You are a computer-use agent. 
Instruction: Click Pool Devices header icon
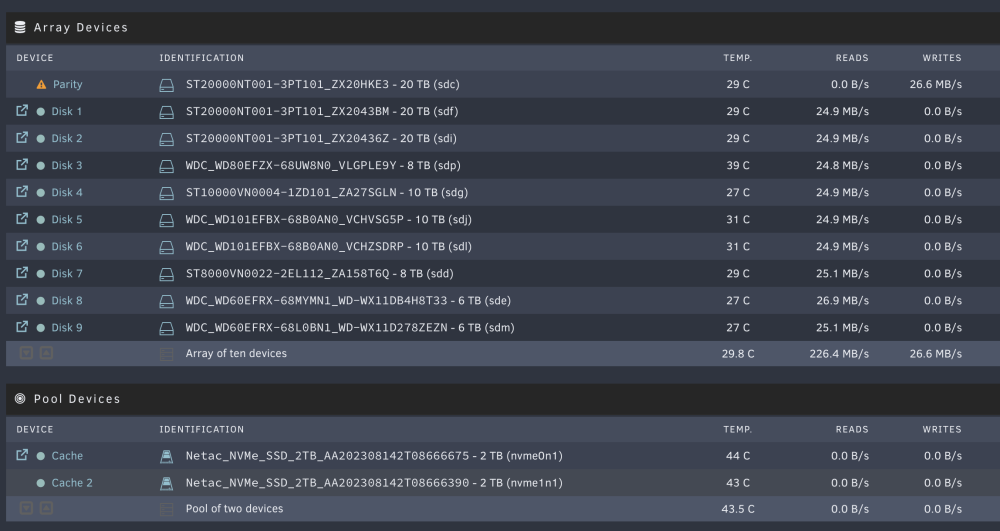coord(20,398)
